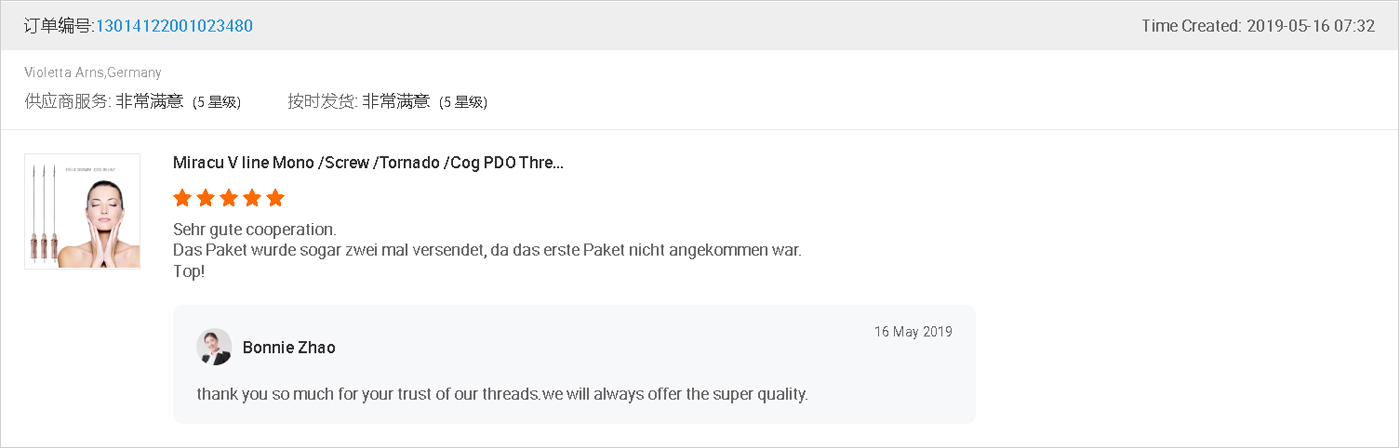The width and height of the screenshot is (1400, 448).
Task: Click the 'Top!' line of the review
Action: [189, 270]
